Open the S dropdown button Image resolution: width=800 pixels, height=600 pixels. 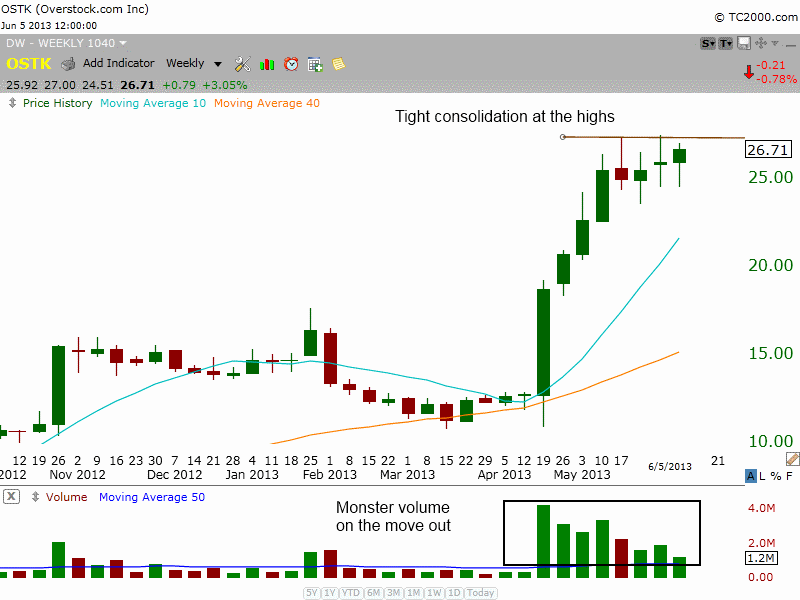pyautogui.click(x=708, y=43)
